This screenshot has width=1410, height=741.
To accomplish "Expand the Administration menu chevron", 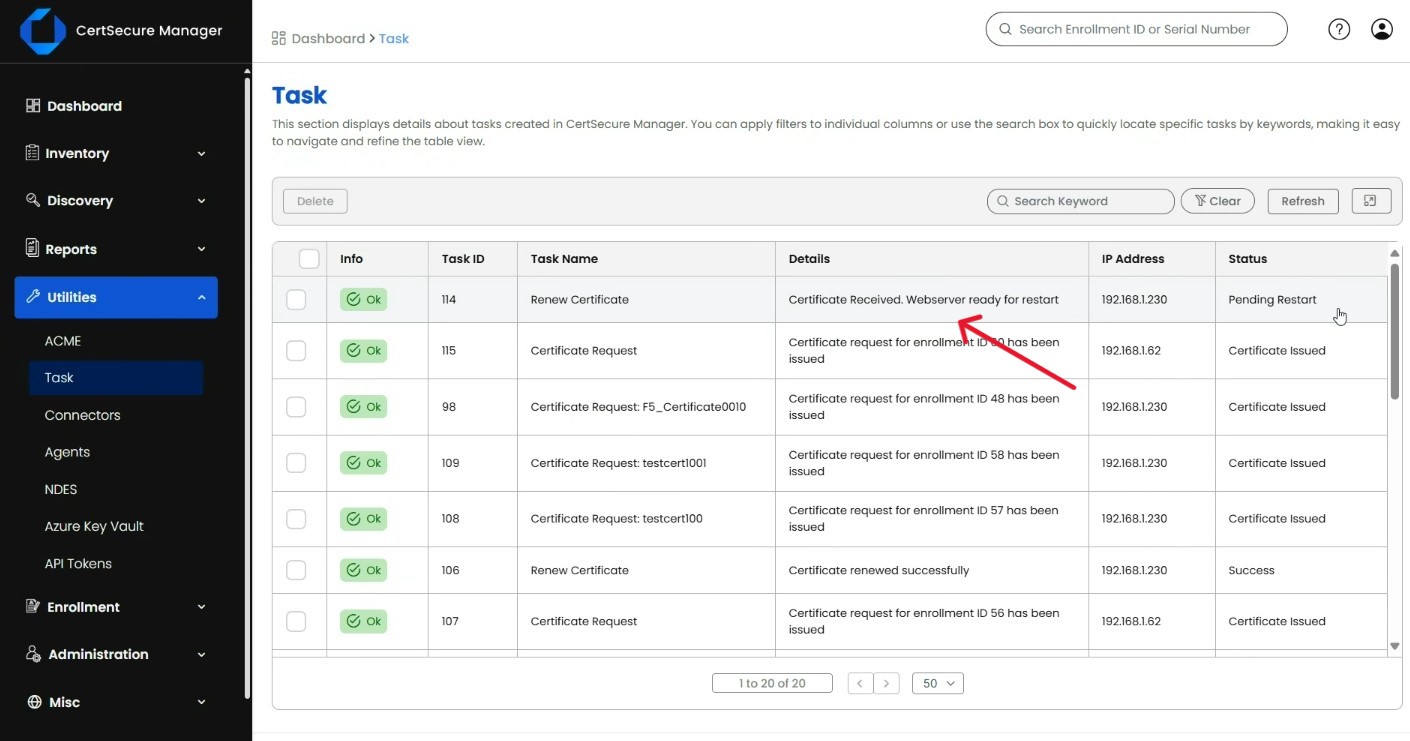I will click(201, 655).
